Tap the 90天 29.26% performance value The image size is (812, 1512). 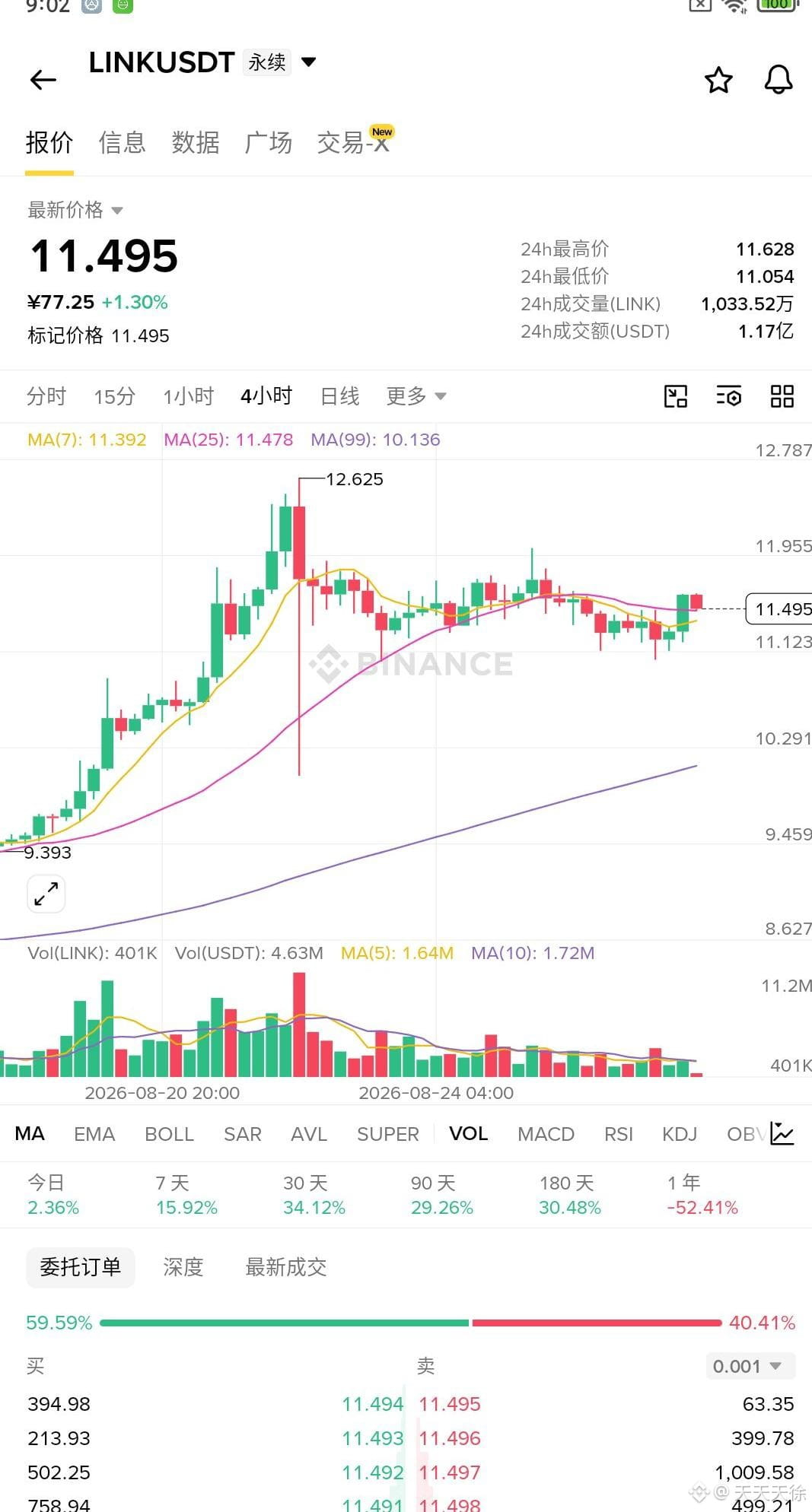tap(442, 1207)
